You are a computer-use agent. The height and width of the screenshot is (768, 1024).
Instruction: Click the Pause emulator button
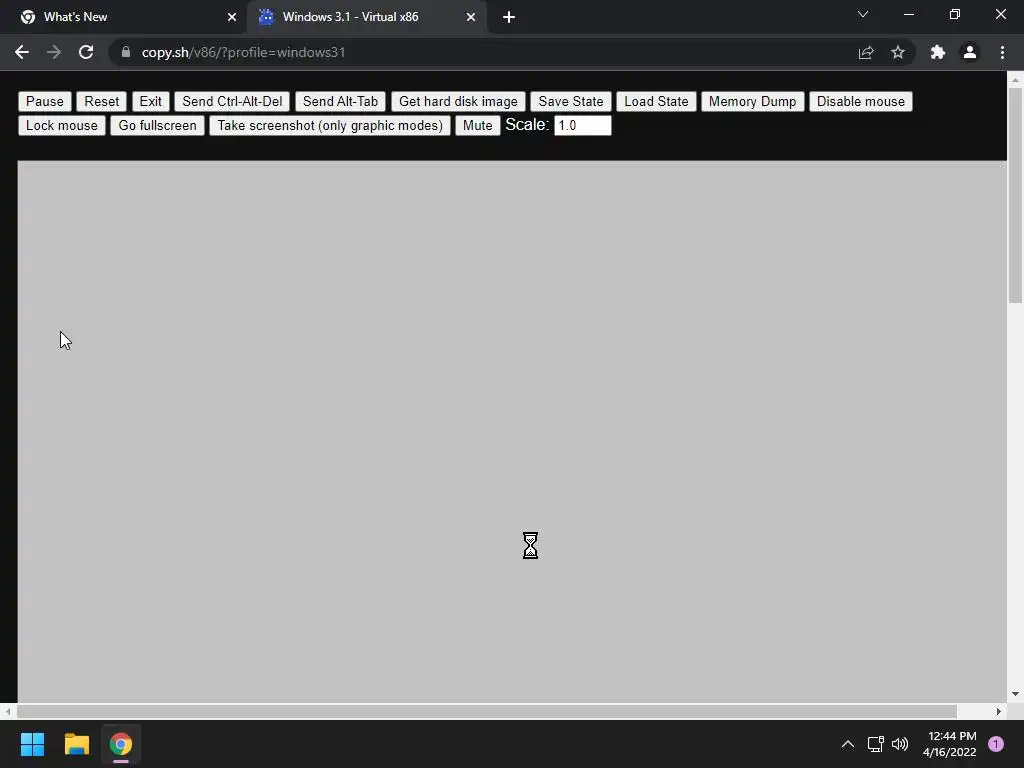click(x=44, y=101)
